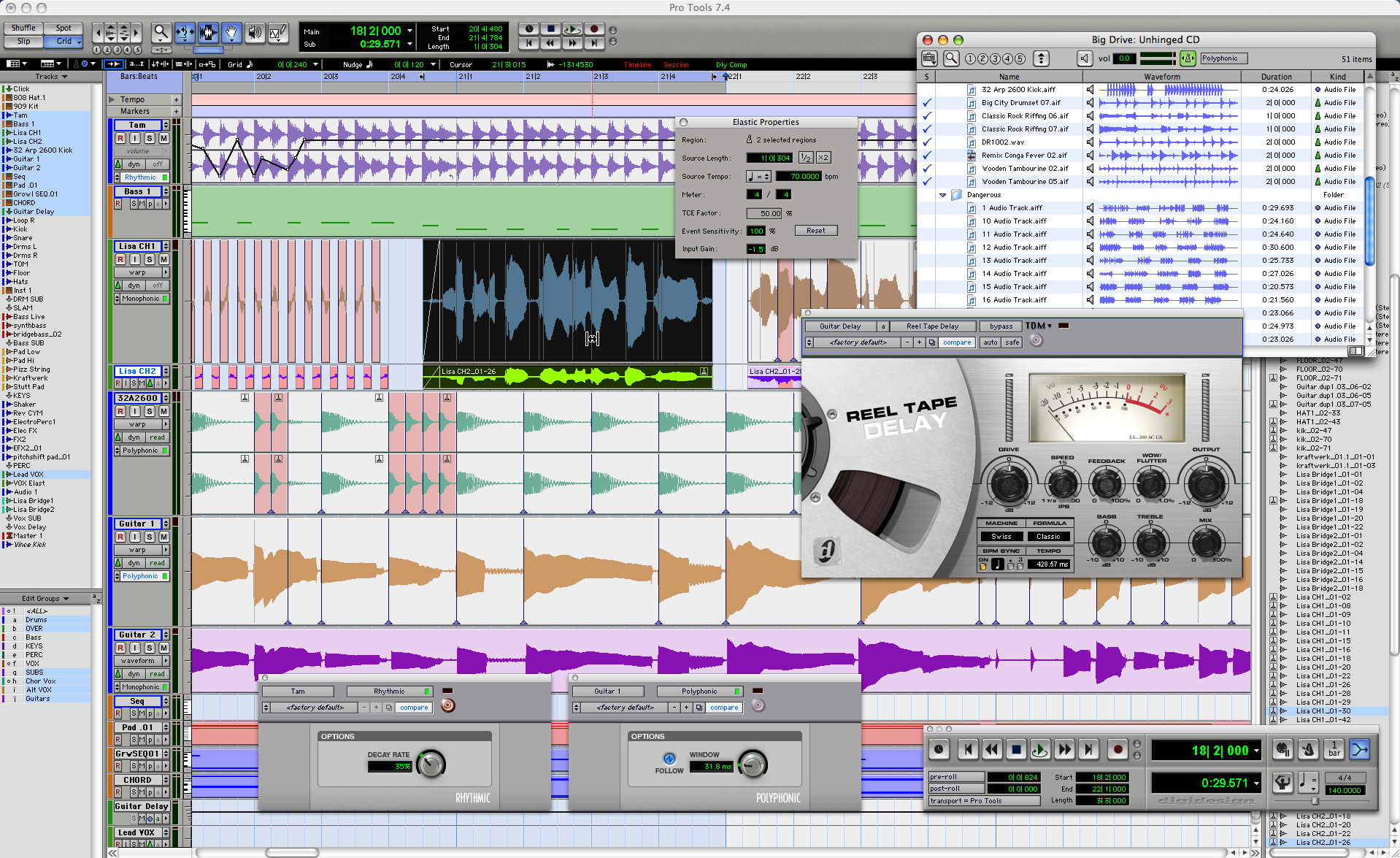Click the Transport window's Online clock button
The width and height of the screenshot is (1400, 858).
pos(939,749)
